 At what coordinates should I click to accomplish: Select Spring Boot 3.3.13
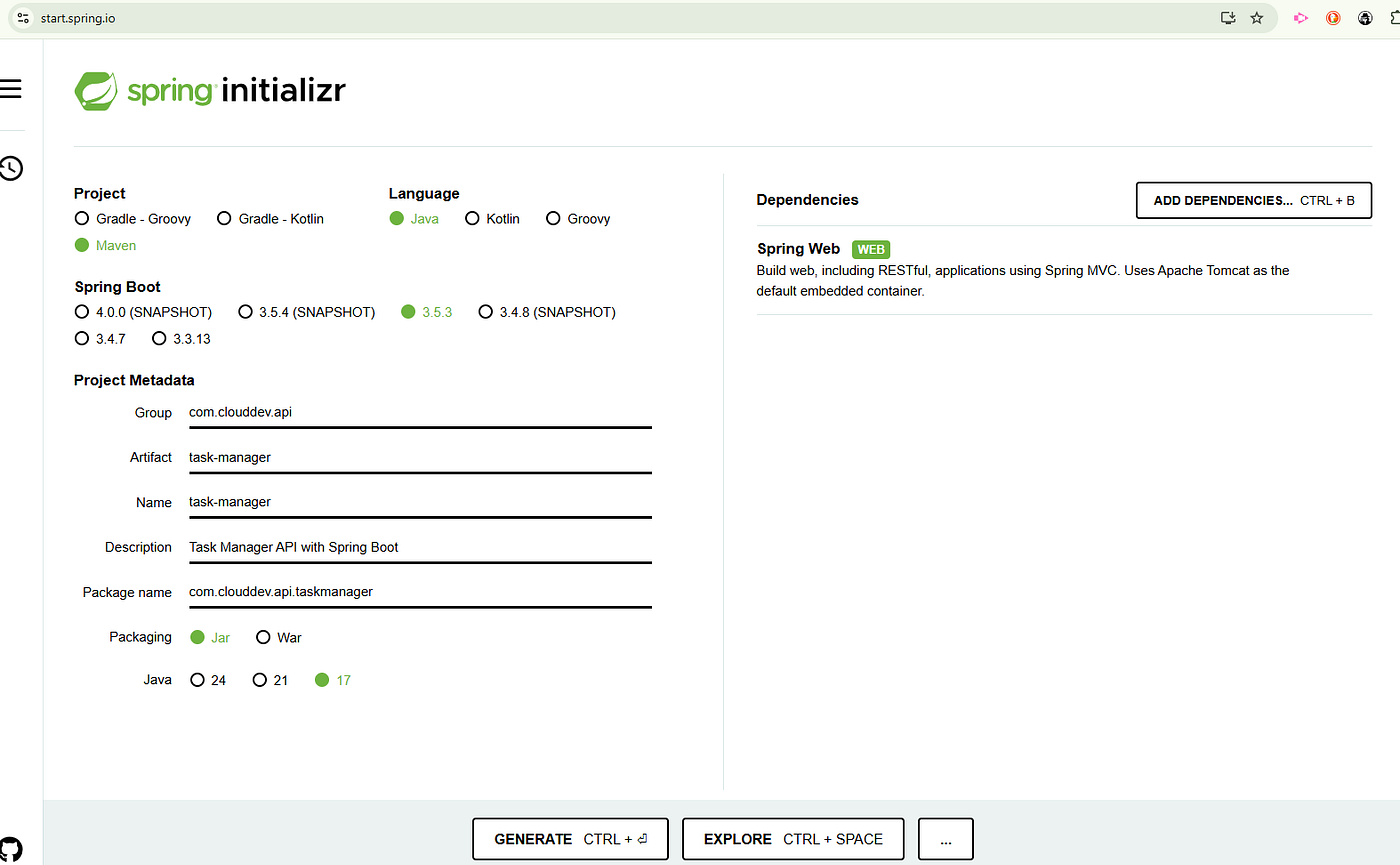point(181,339)
